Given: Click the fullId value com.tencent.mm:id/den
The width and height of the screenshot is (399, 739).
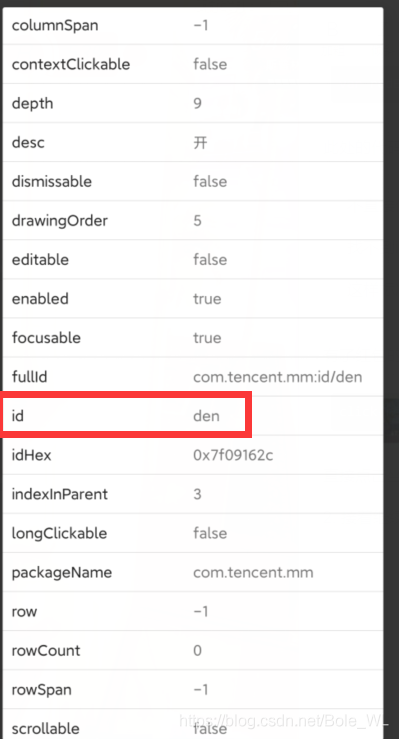Looking at the screenshot, I should [x=277, y=377].
